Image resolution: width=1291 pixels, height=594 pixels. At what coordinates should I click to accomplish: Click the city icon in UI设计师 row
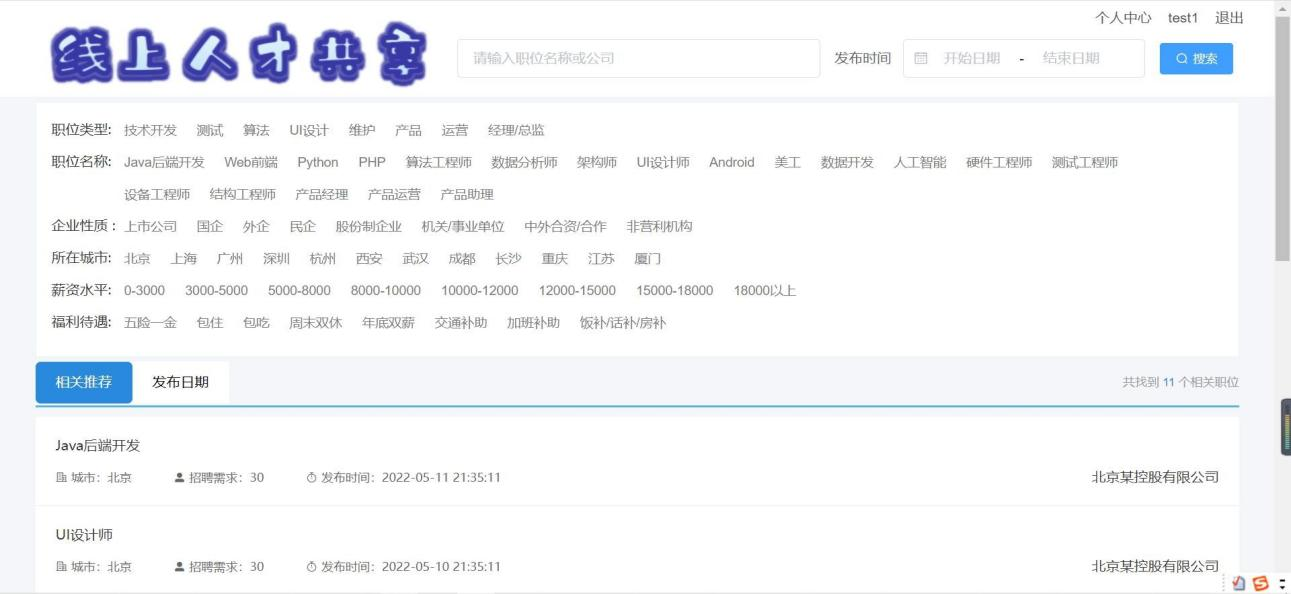click(x=60, y=567)
